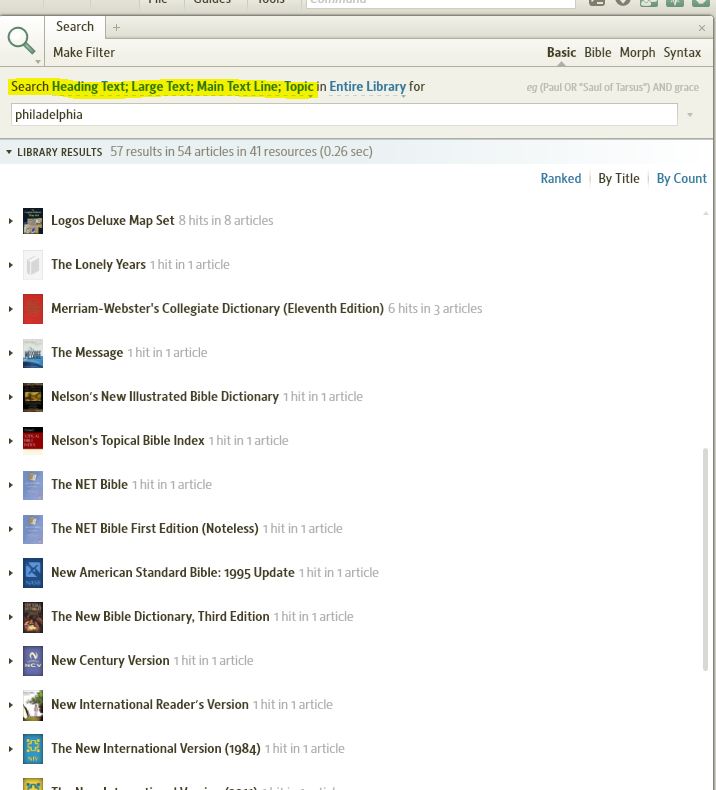Expand Nelson's Topical Bible Index results

(x=11, y=441)
